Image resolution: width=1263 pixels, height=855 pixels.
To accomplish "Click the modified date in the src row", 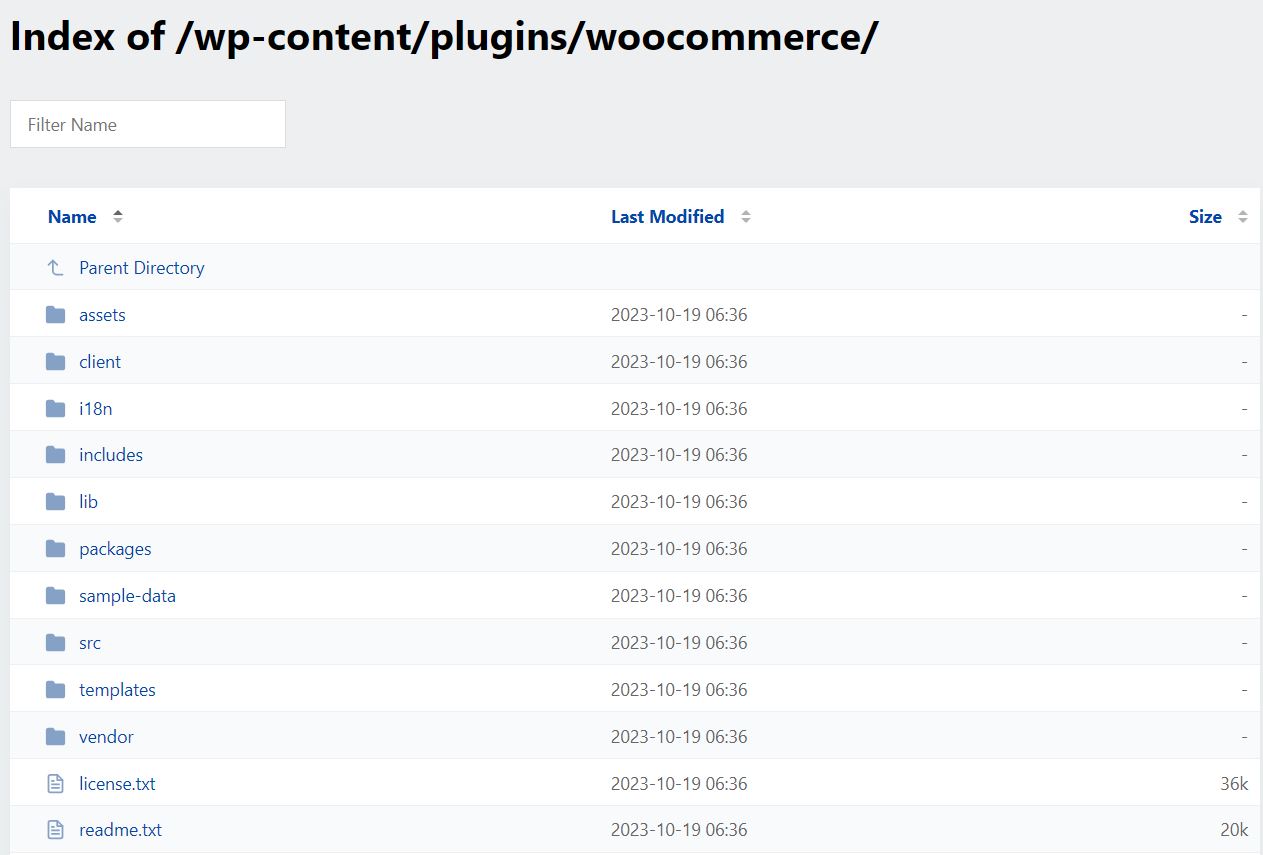I will (x=679, y=643).
